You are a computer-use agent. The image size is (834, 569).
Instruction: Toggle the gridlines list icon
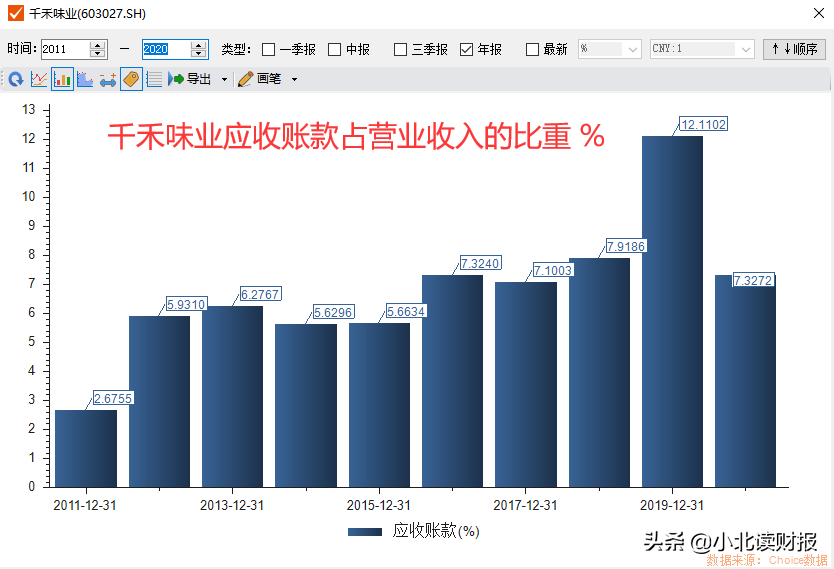click(x=154, y=79)
